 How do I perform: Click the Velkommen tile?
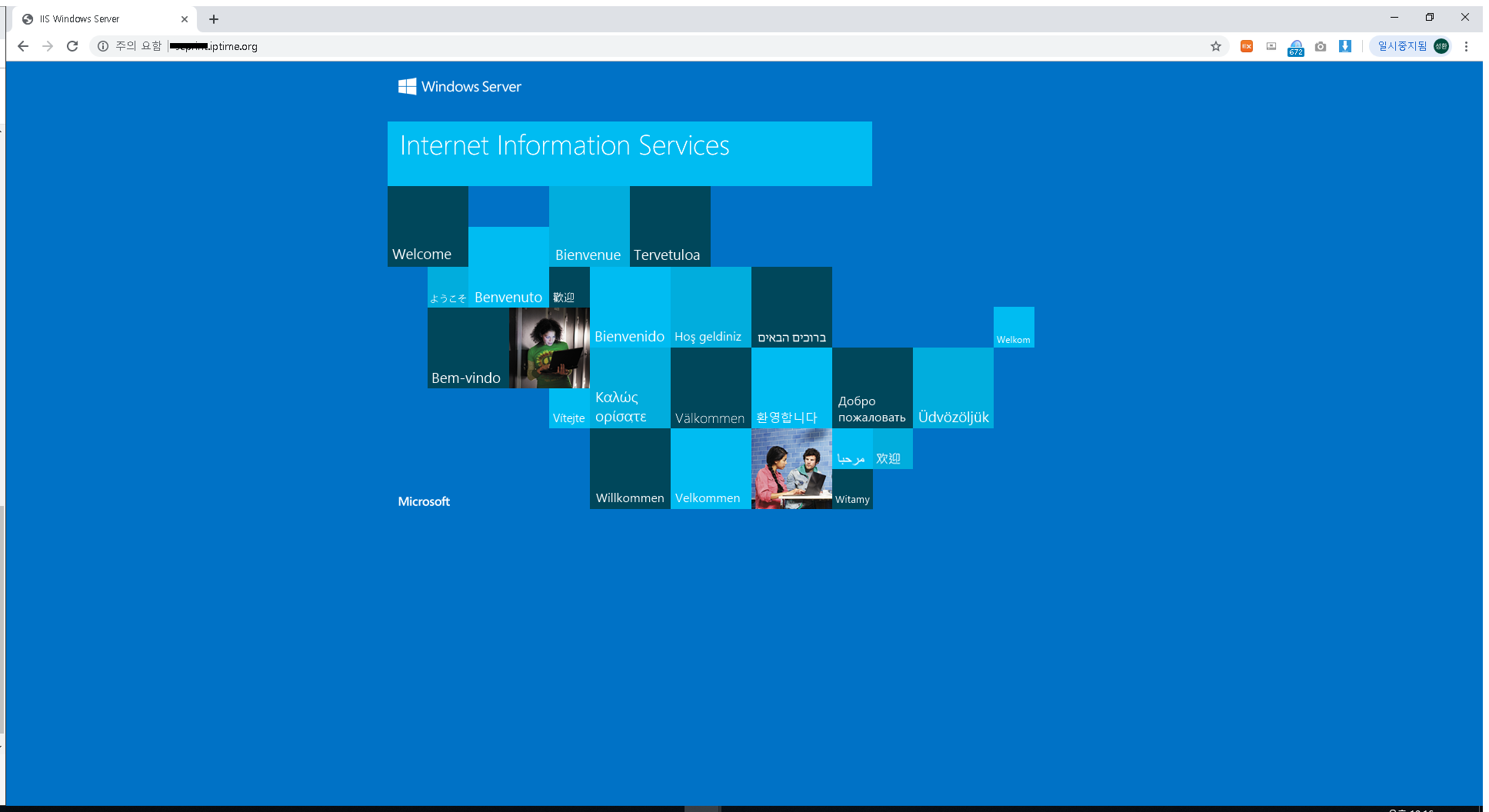click(711, 468)
